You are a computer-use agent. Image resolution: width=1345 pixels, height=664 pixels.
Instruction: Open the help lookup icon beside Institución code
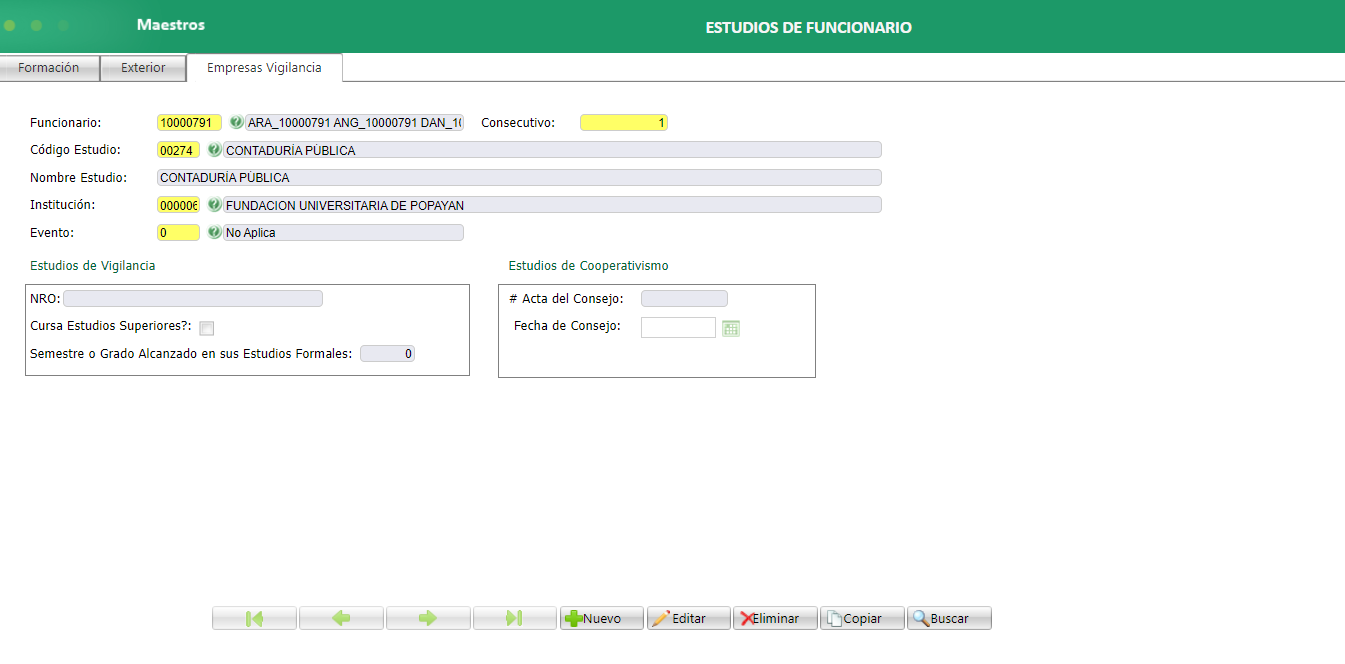pyautogui.click(x=214, y=205)
